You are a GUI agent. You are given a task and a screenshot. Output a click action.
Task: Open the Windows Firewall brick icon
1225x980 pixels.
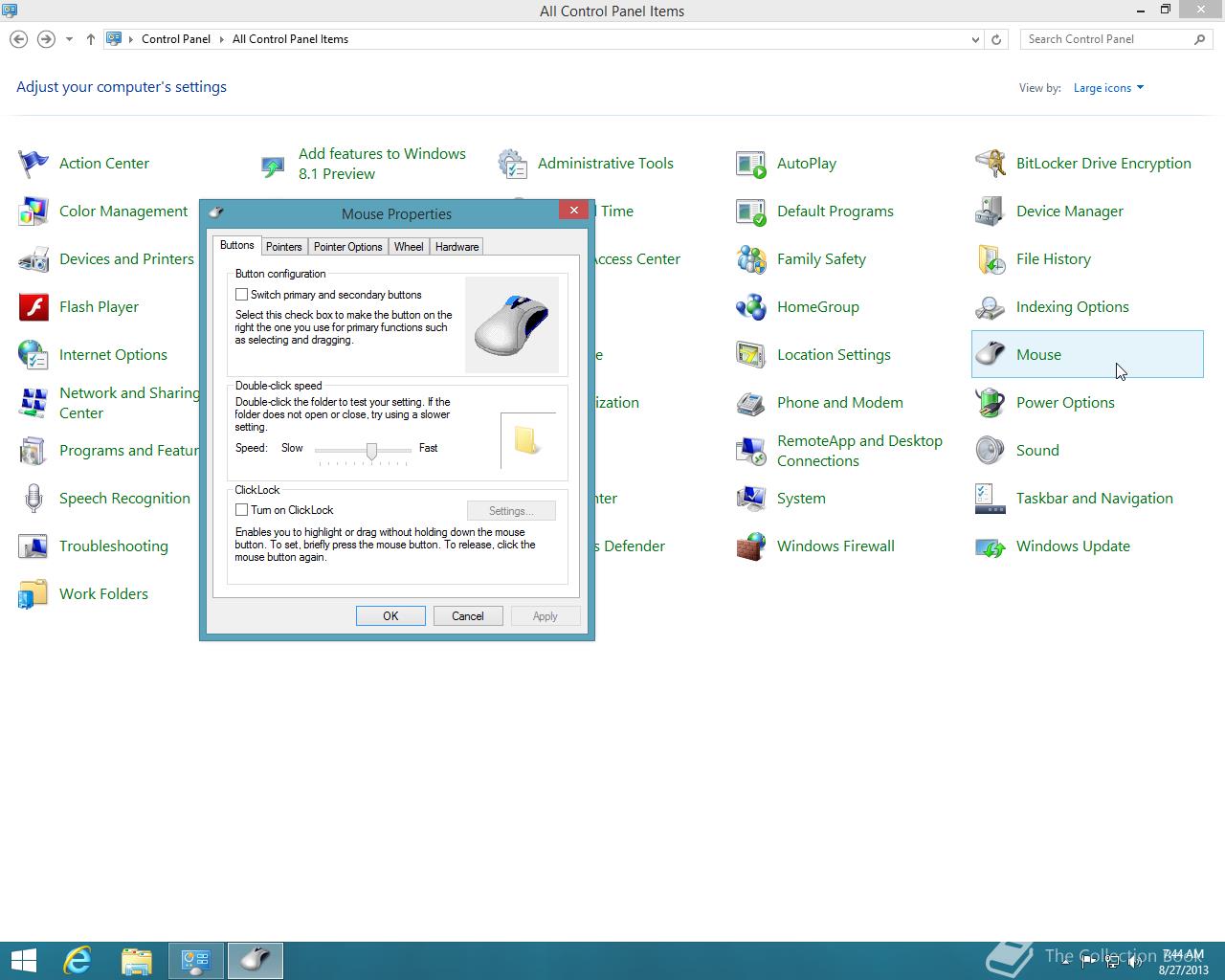(x=751, y=546)
